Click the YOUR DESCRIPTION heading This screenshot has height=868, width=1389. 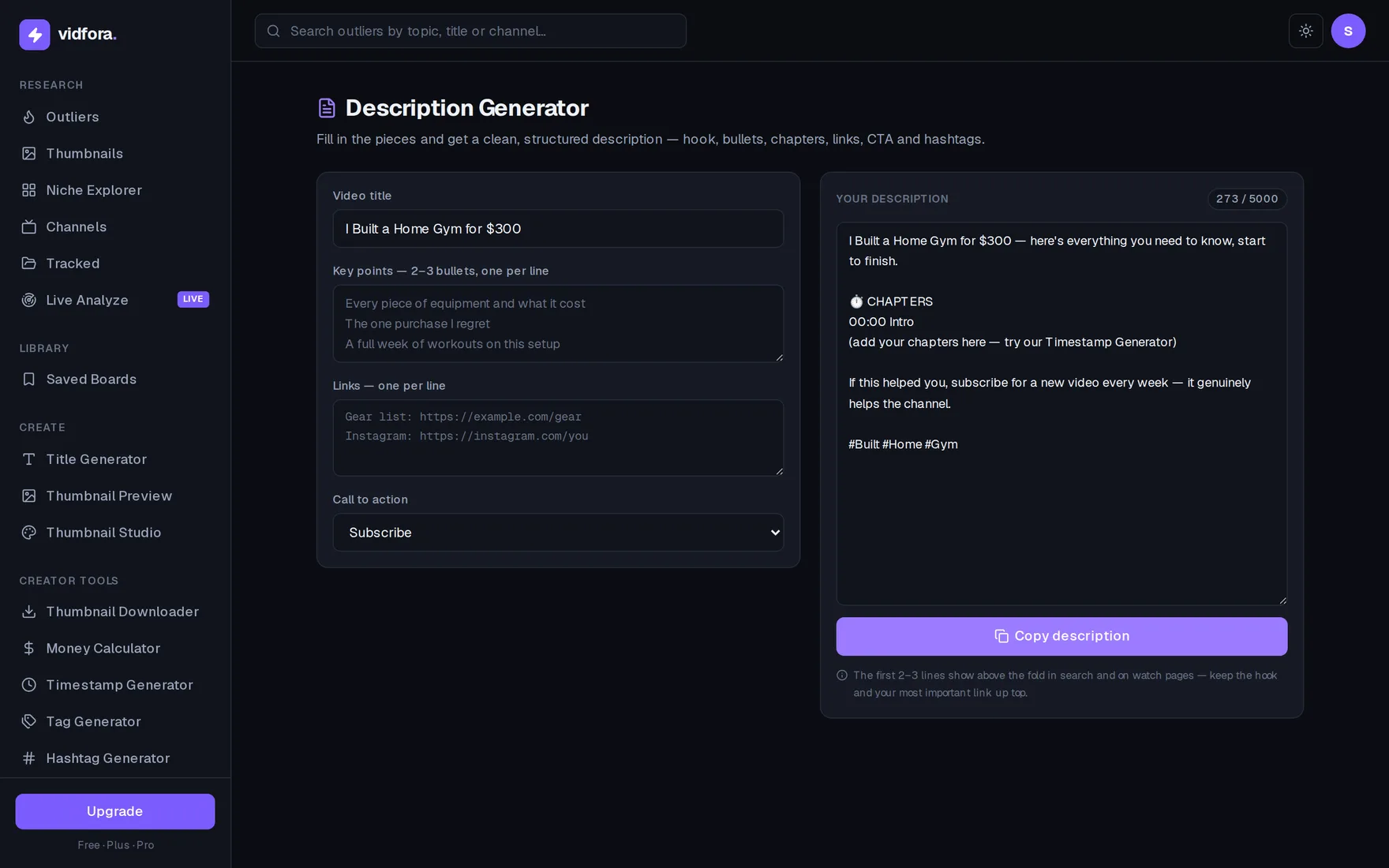[x=892, y=199]
